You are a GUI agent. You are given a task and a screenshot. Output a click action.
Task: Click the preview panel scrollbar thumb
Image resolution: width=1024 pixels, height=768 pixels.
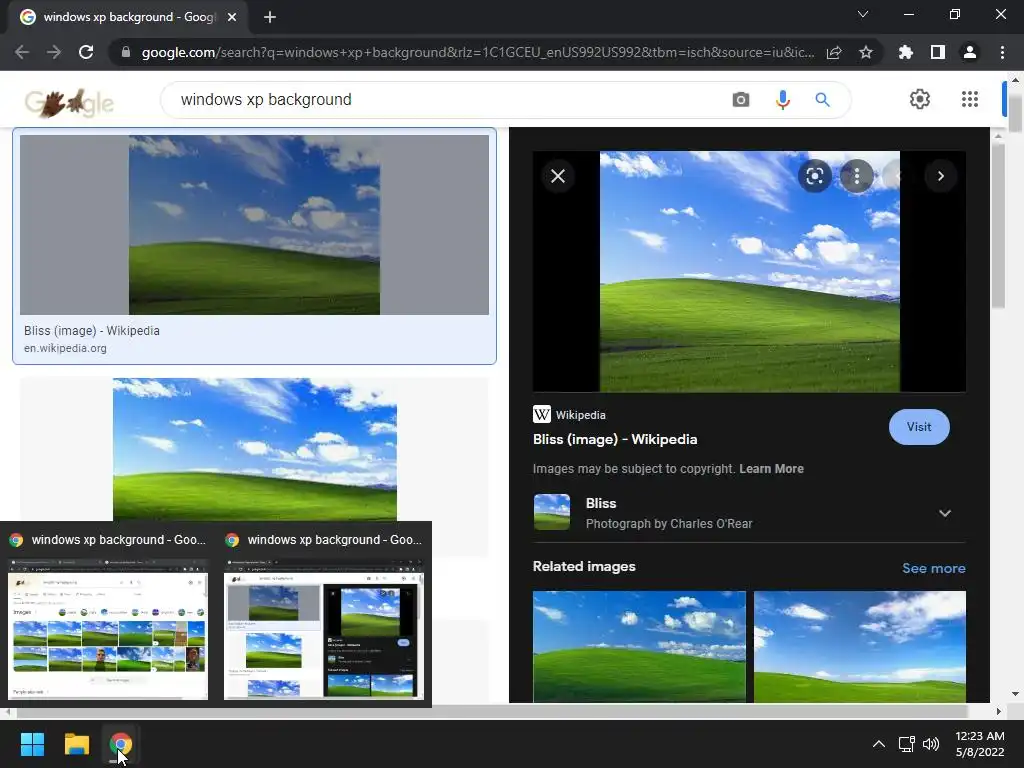click(999, 225)
